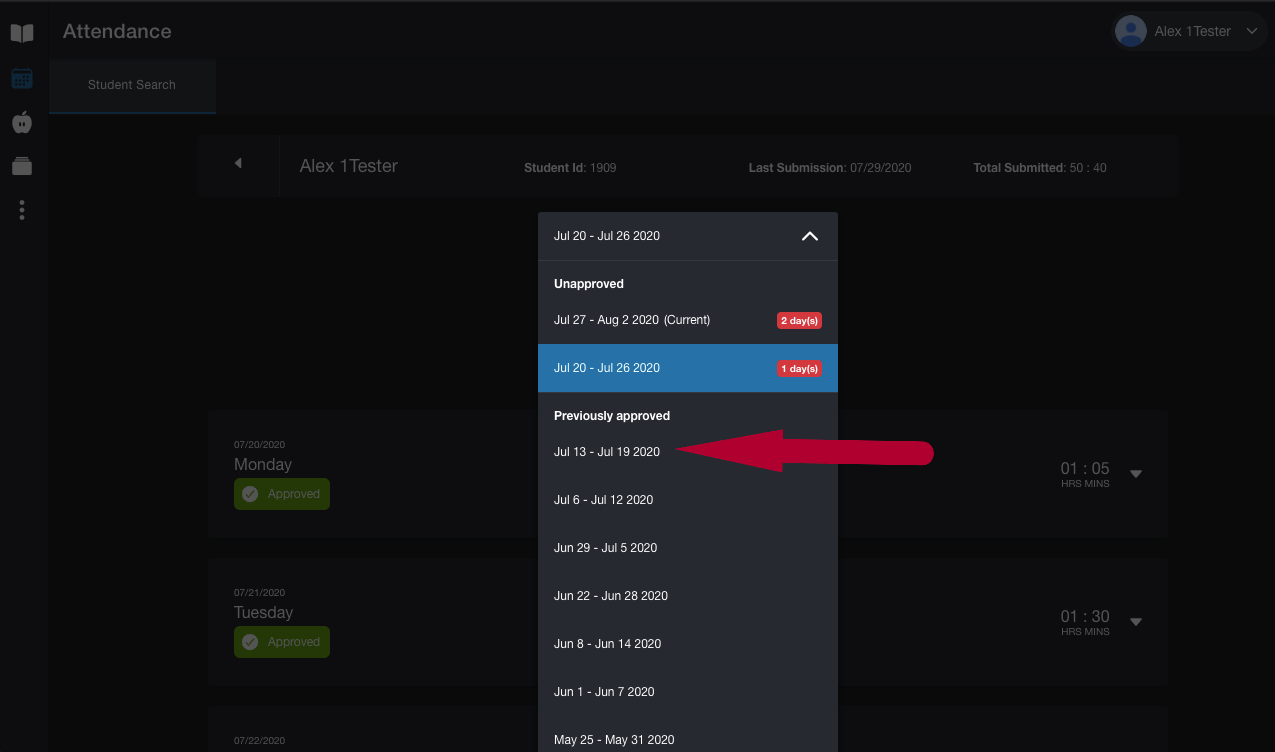Image resolution: width=1275 pixels, height=752 pixels.
Task: Expand the Alex 1Tester account menu chevron
Action: click(1251, 32)
